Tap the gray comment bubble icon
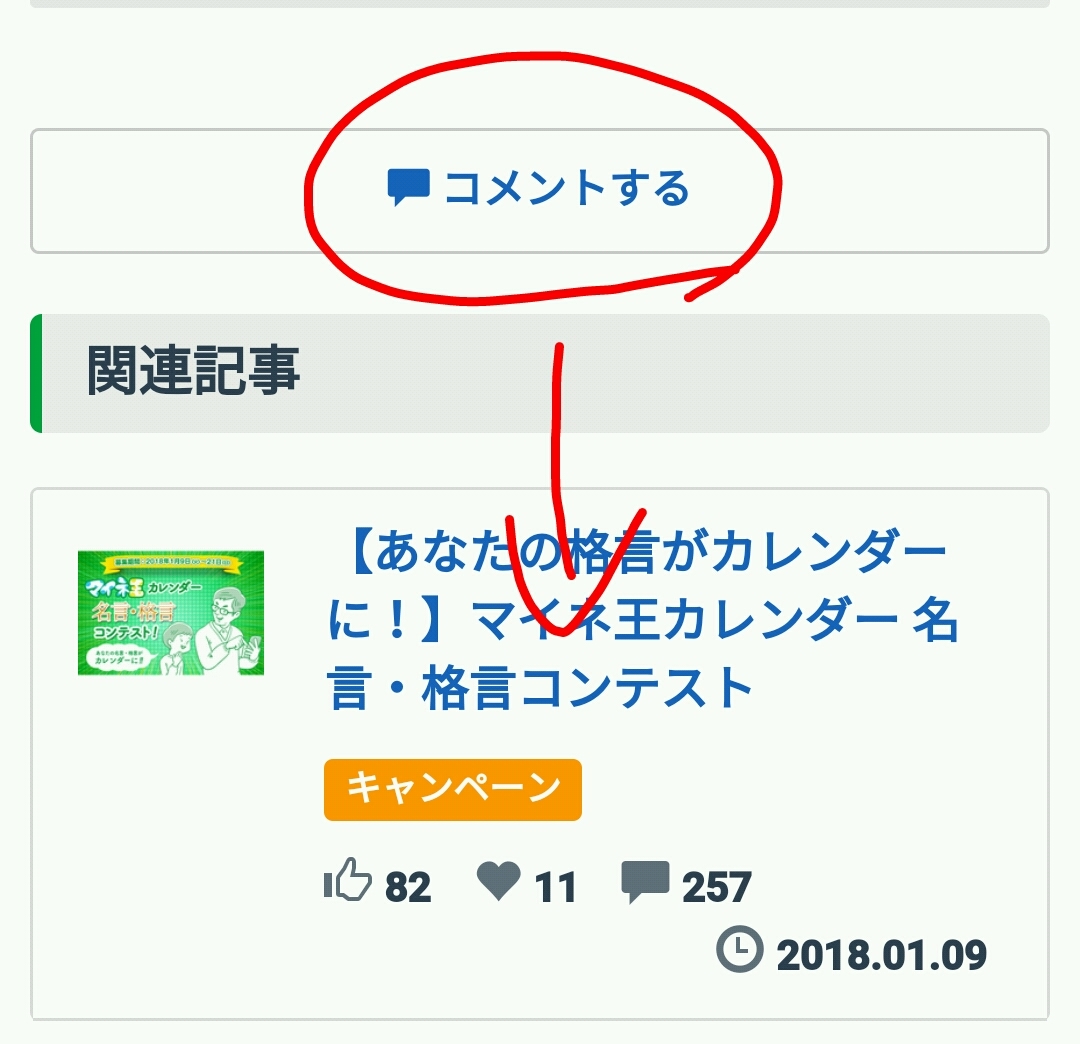The image size is (1080, 1044). 645,881
